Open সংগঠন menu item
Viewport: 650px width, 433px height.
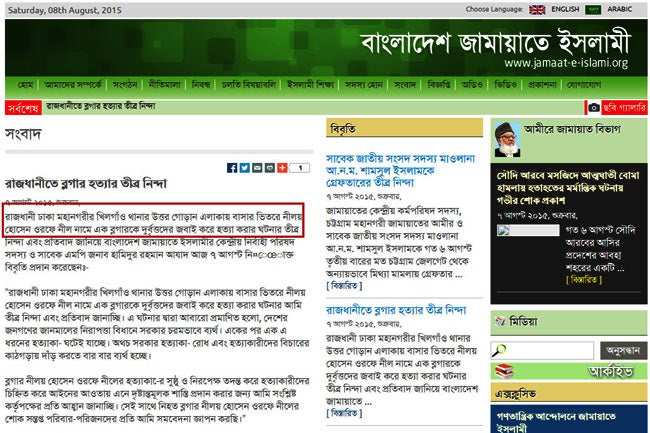[x=125, y=85]
